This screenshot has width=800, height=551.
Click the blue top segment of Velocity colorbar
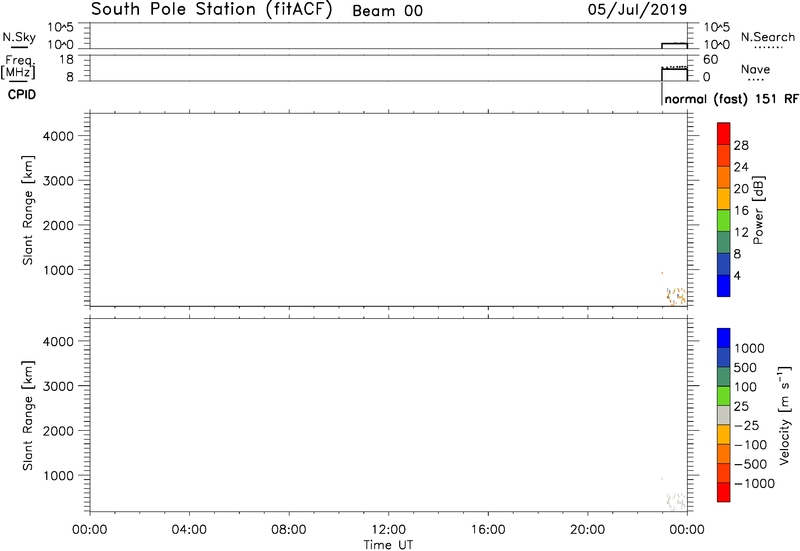tap(723, 338)
